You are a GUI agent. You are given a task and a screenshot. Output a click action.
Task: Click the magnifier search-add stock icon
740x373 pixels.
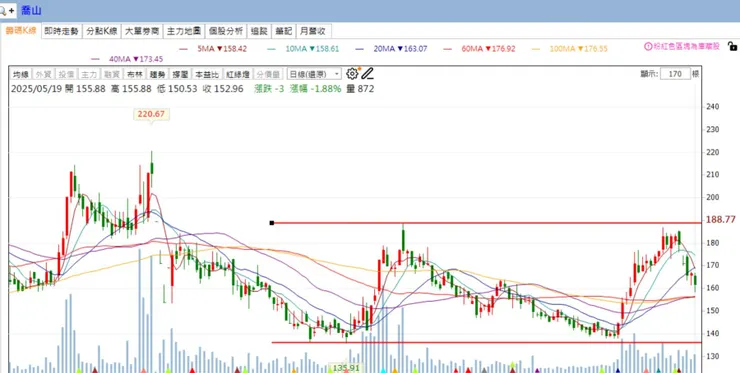point(8,10)
